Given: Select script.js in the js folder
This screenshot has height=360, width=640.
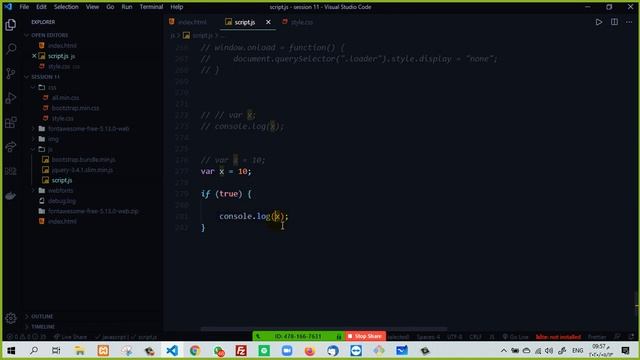Looking at the screenshot, I should click(62, 180).
